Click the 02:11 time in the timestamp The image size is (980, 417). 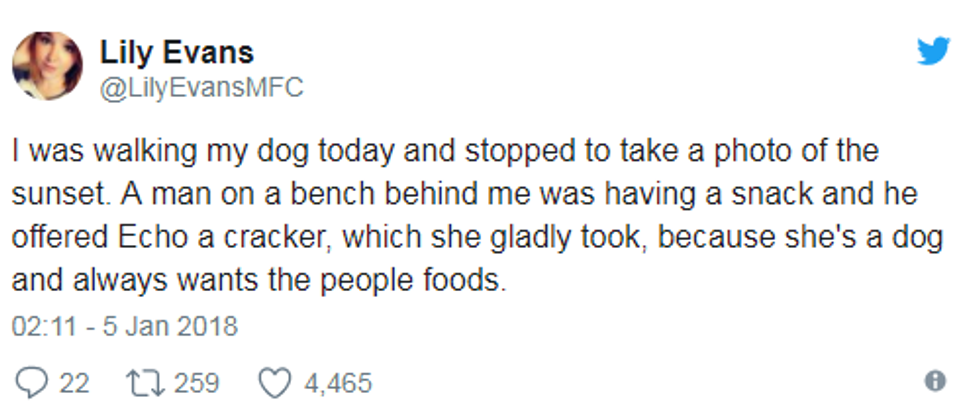coord(44,326)
